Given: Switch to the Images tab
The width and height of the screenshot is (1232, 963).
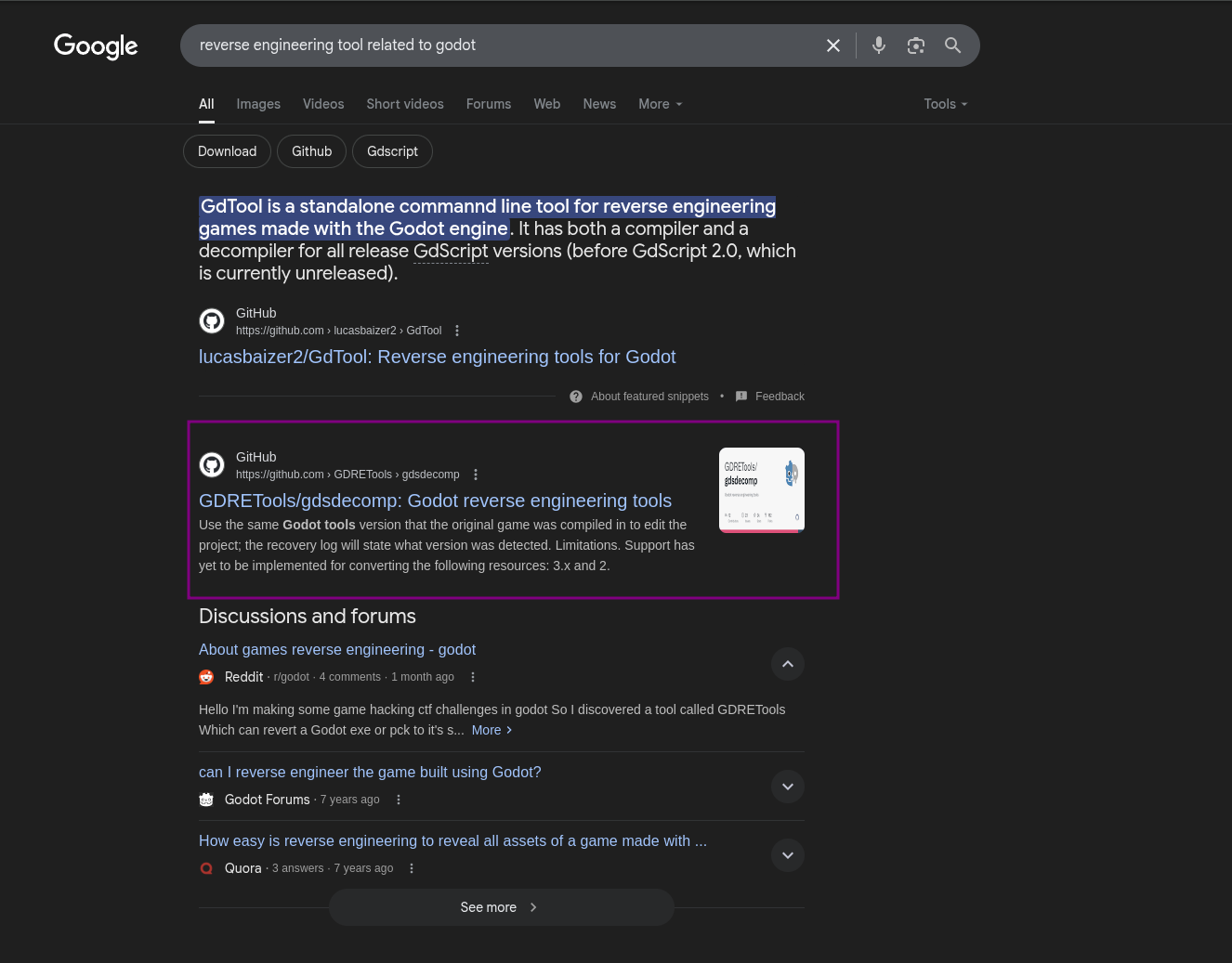Looking at the screenshot, I should (258, 104).
